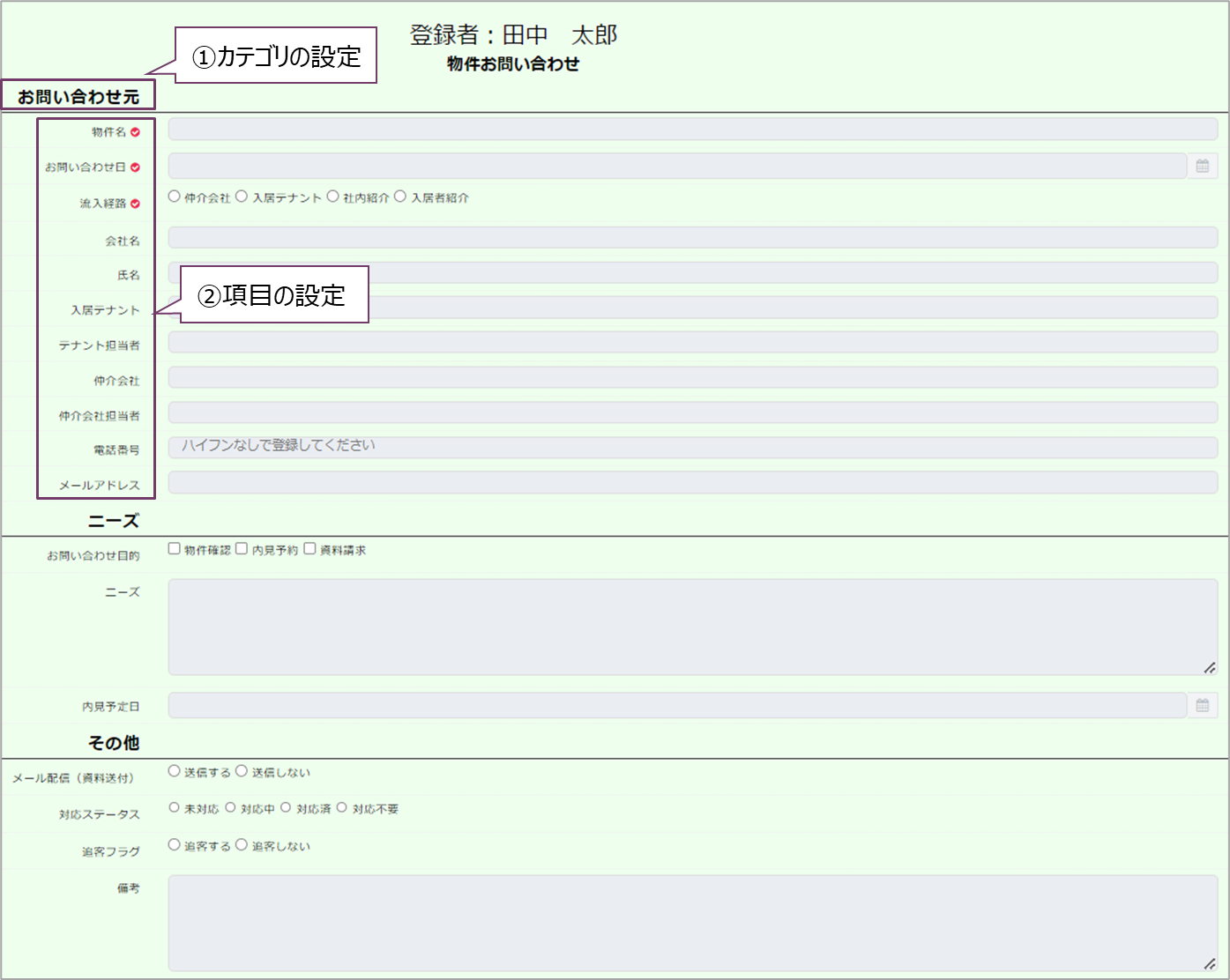Click the ニーズ textarea resize handle

point(1210,668)
